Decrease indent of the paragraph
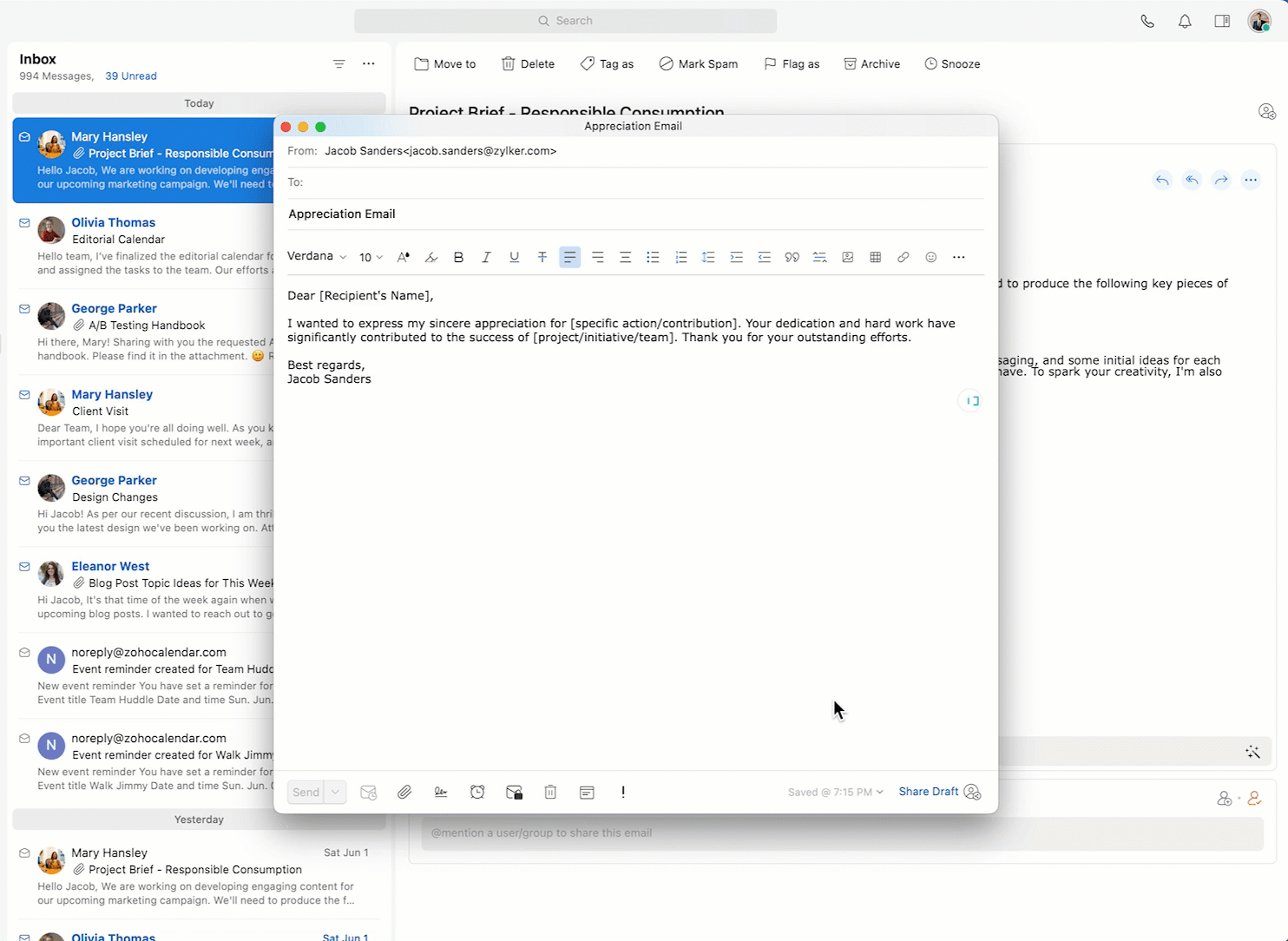The image size is (1288, 941). pos(765,257)
